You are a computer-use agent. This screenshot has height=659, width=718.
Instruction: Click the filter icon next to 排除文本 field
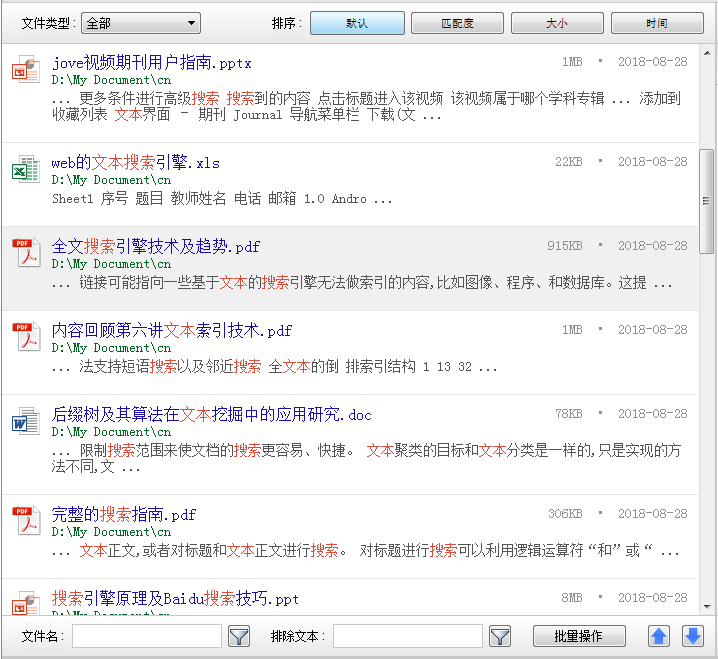[500, 636]
